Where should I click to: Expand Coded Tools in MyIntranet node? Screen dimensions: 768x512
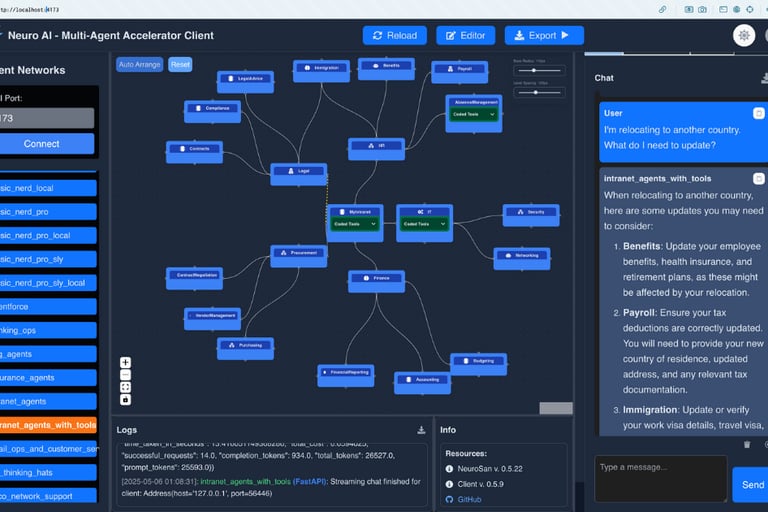point(355,224)
